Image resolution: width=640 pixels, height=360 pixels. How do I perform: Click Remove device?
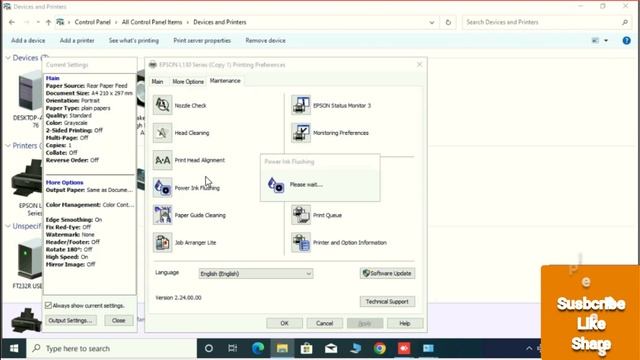coord(266,40)
